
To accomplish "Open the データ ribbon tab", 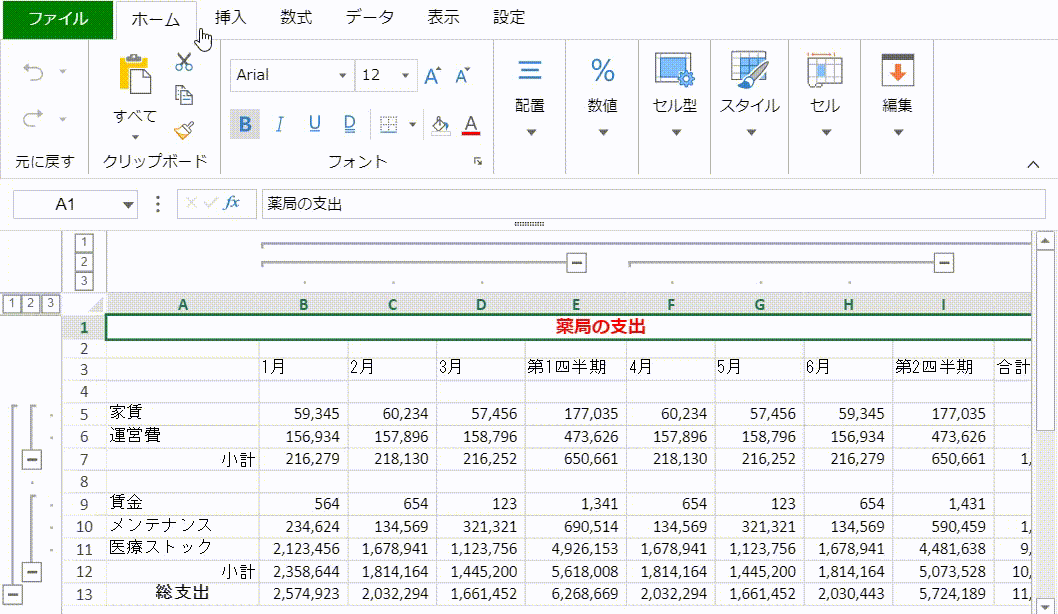I will pyautogui.click(x=369, y=18).
